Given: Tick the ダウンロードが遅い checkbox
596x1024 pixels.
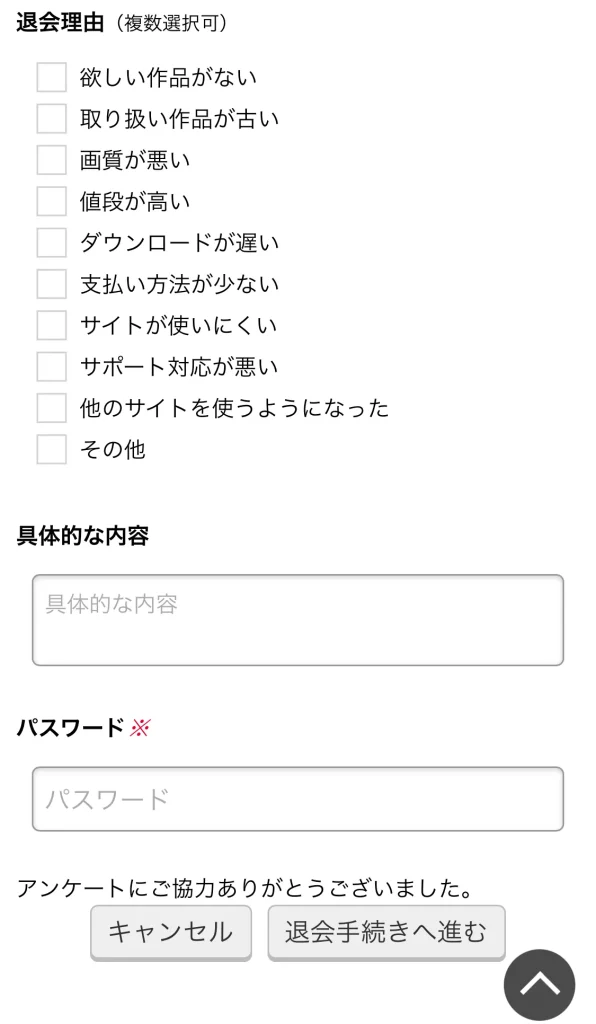Looking at the screenshot, I should (x=49, y=242).
